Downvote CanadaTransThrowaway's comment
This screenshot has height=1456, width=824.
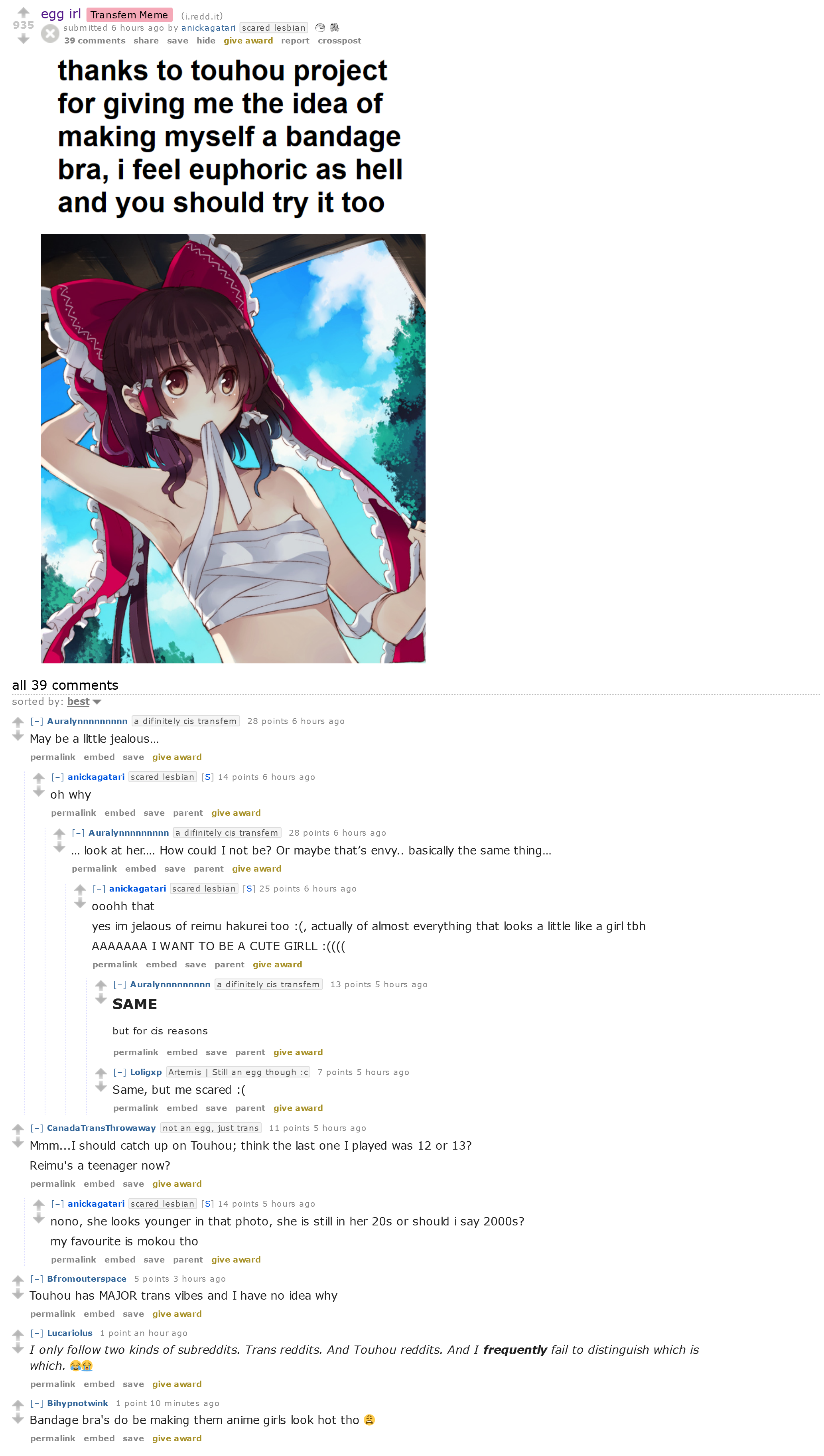pos(18,1142)
